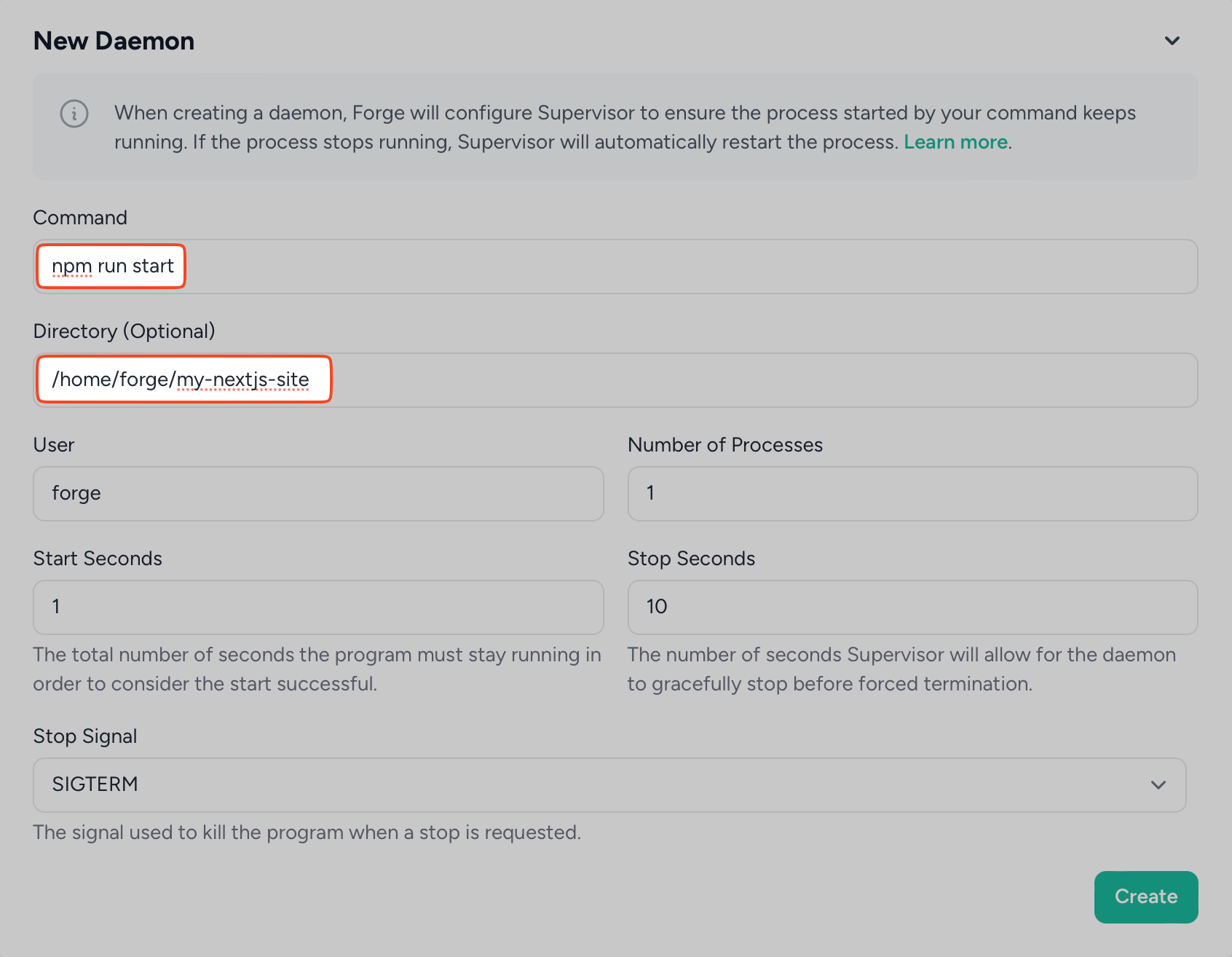
Task: Click the Directory (Optional) label
Action: tap(124, 331)
